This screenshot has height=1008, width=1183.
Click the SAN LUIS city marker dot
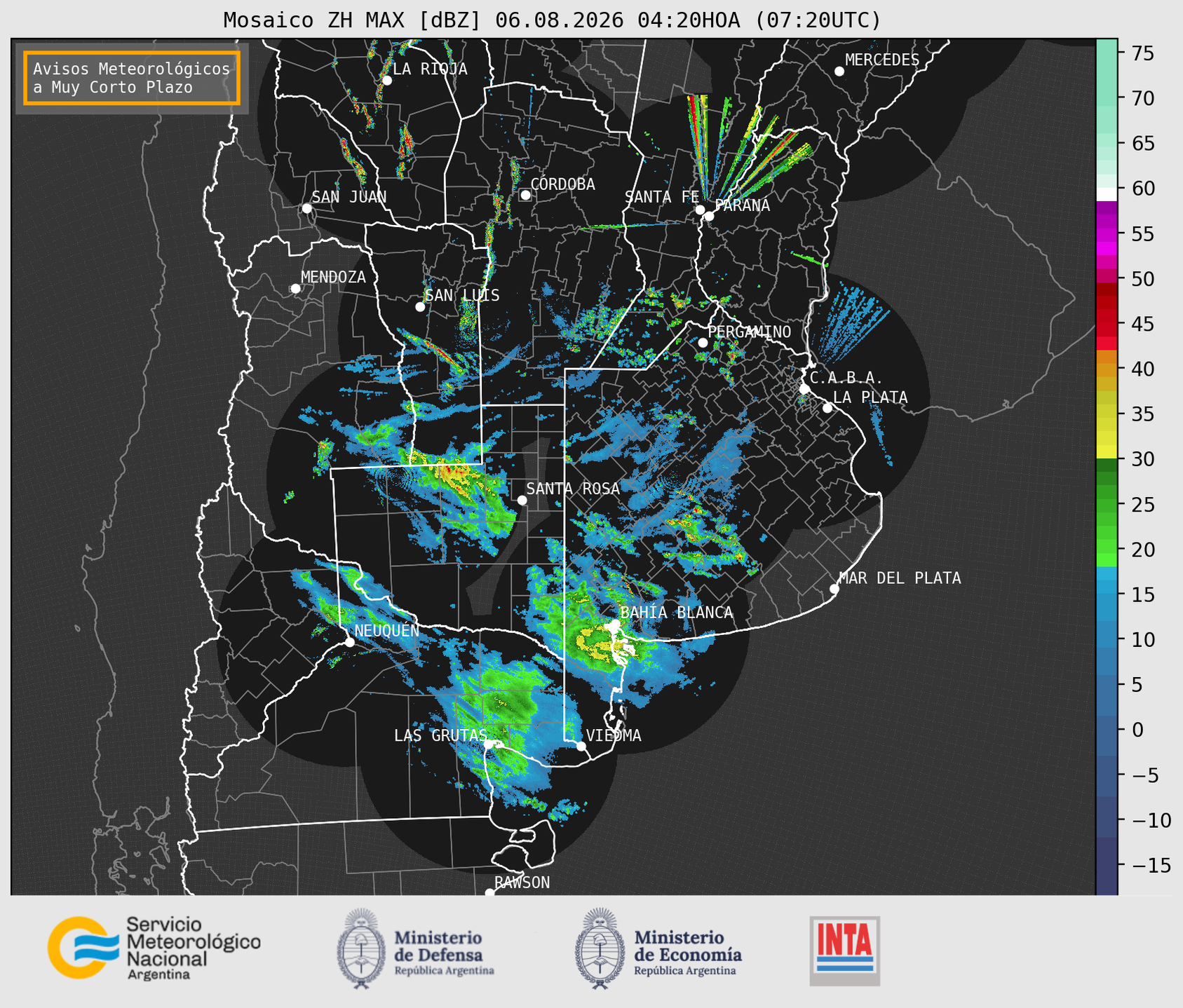click(420, 307)
